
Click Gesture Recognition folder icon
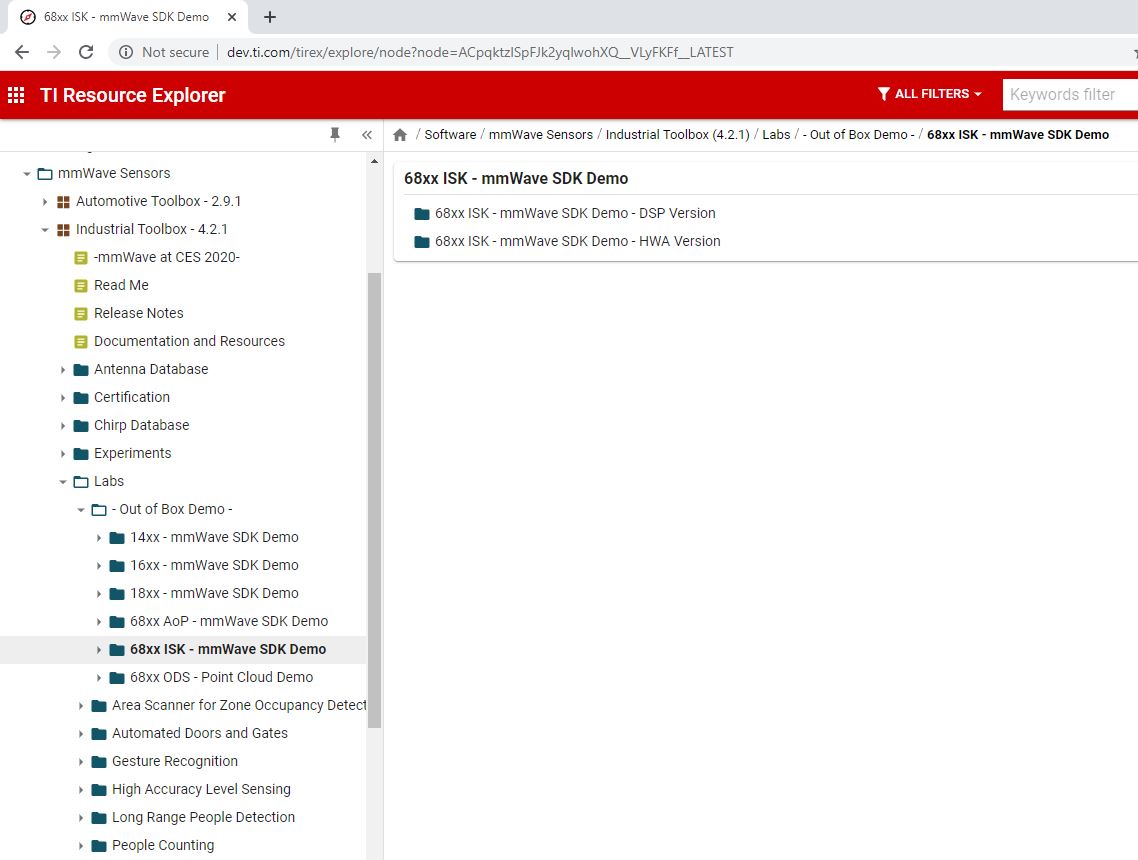point(99,762)
